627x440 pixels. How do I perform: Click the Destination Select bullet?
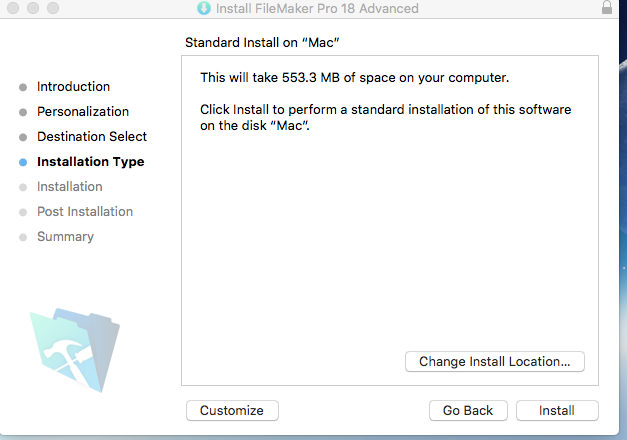point(23,138)
